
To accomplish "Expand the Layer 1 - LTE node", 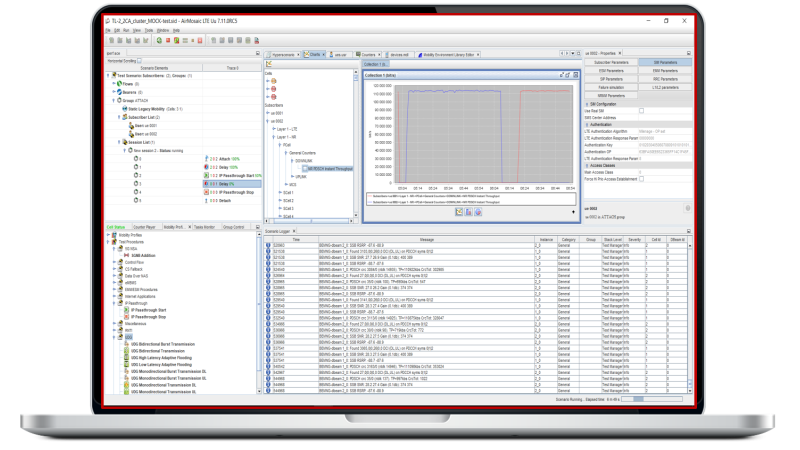I will point(273,129).
